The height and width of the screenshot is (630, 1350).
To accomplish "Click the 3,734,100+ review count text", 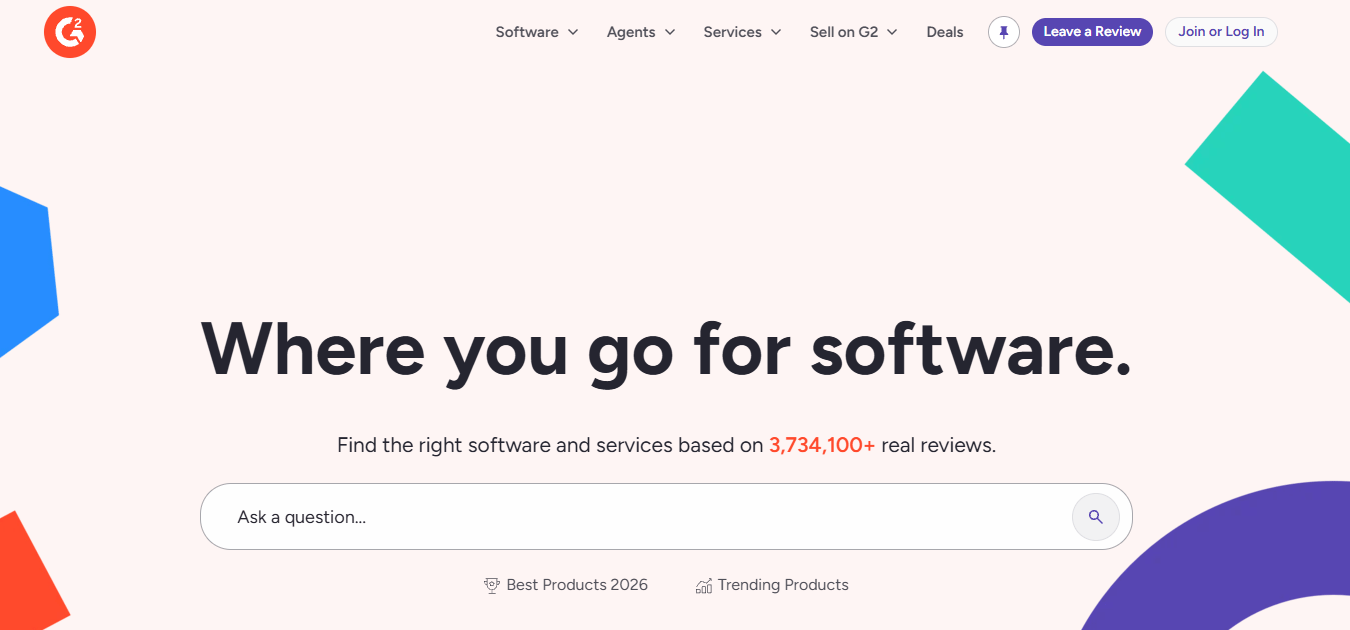I will [x=822, y=445].
